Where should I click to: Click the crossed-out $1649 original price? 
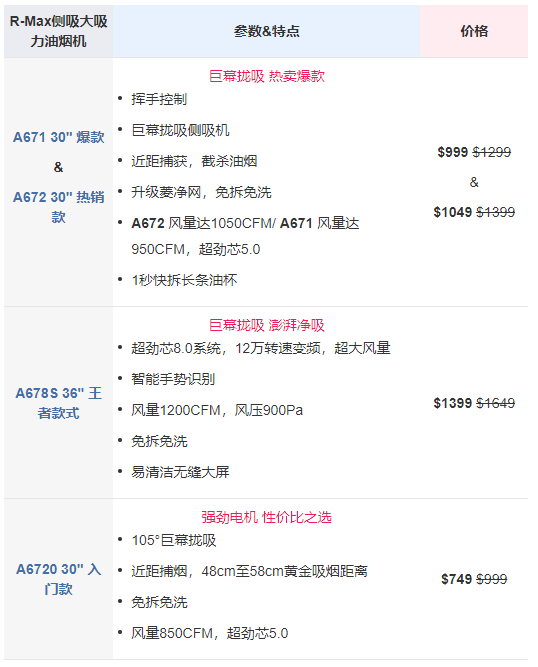point(495,403)
